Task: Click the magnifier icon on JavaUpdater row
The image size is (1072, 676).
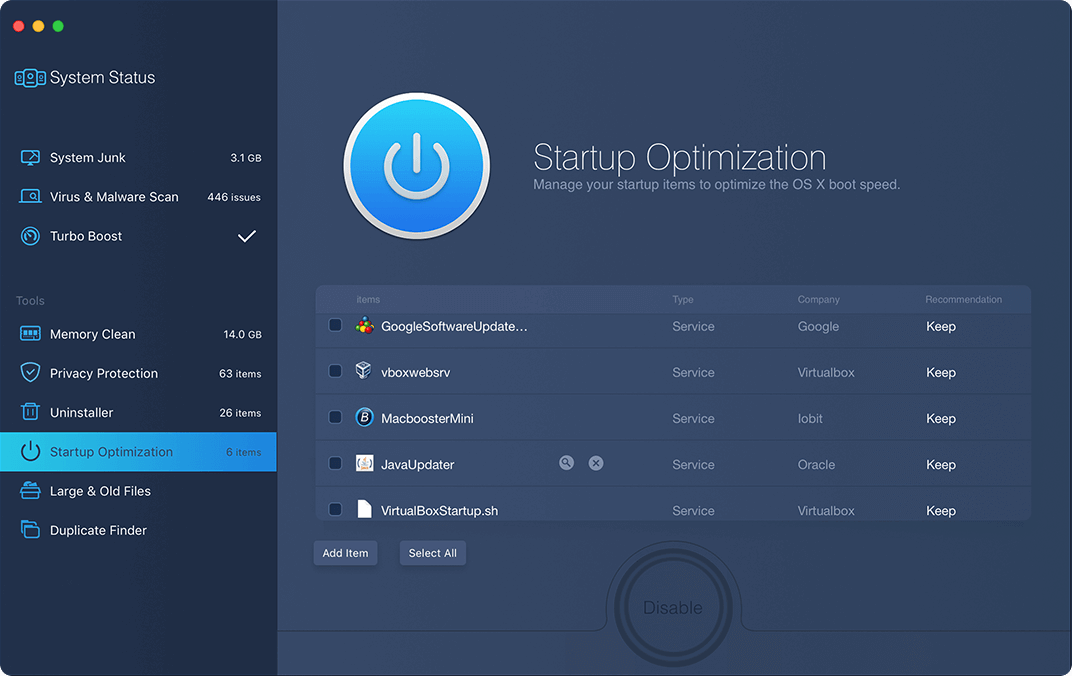Action: (x=566, y=462)
